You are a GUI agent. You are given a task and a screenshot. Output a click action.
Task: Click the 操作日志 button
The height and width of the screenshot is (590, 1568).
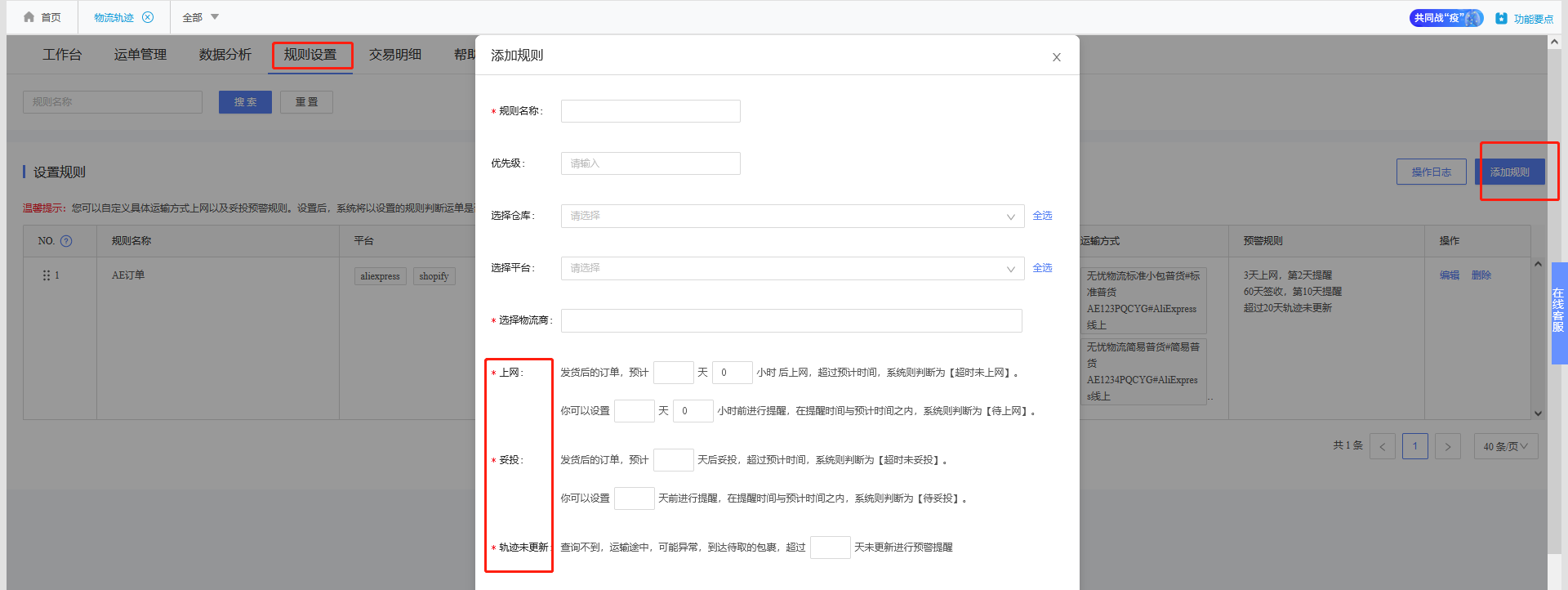[1431, 172]
